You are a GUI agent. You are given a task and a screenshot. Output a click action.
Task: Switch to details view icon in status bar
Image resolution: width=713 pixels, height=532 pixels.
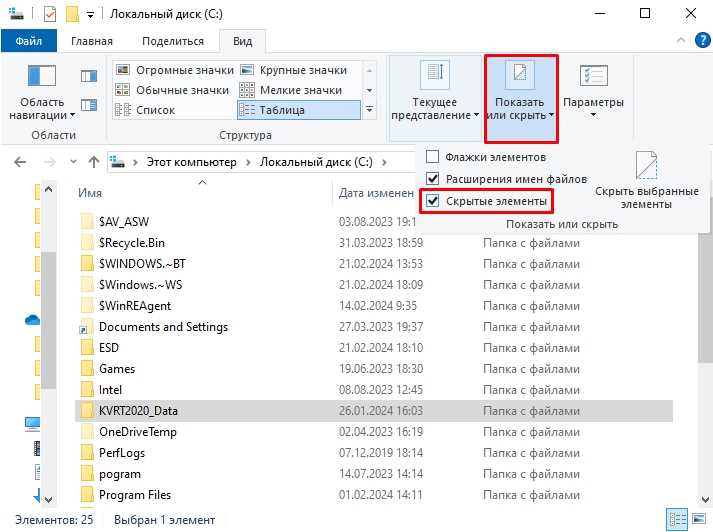(677, 519)
